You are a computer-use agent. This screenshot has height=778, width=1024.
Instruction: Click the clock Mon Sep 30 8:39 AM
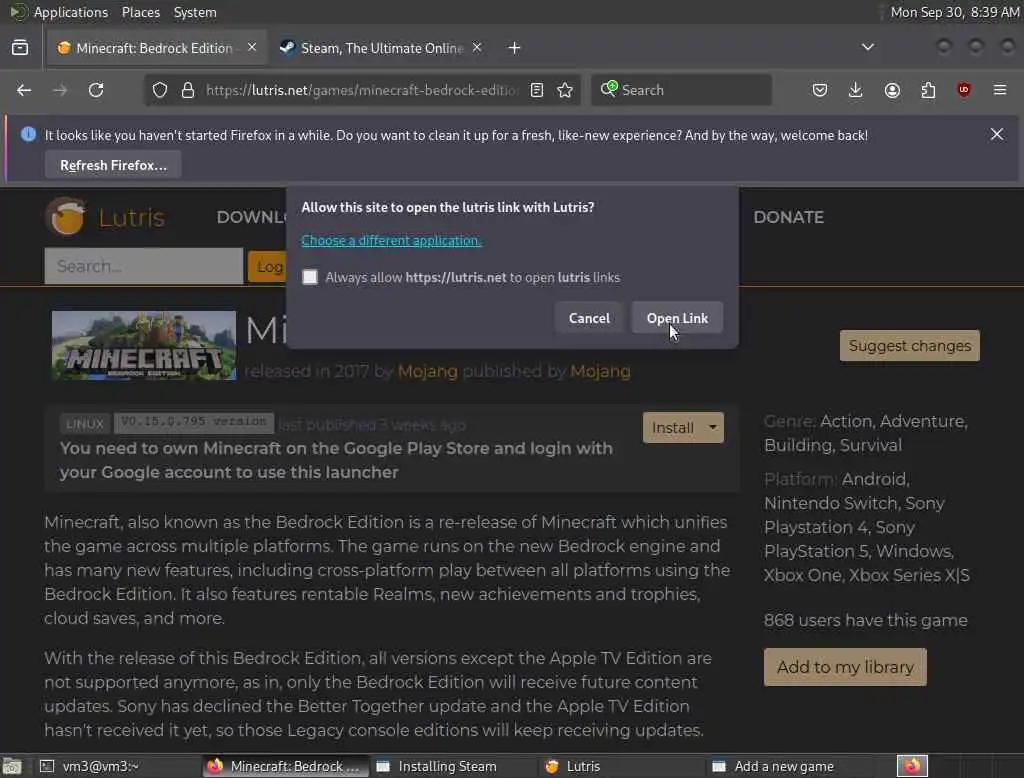point(955,12)
